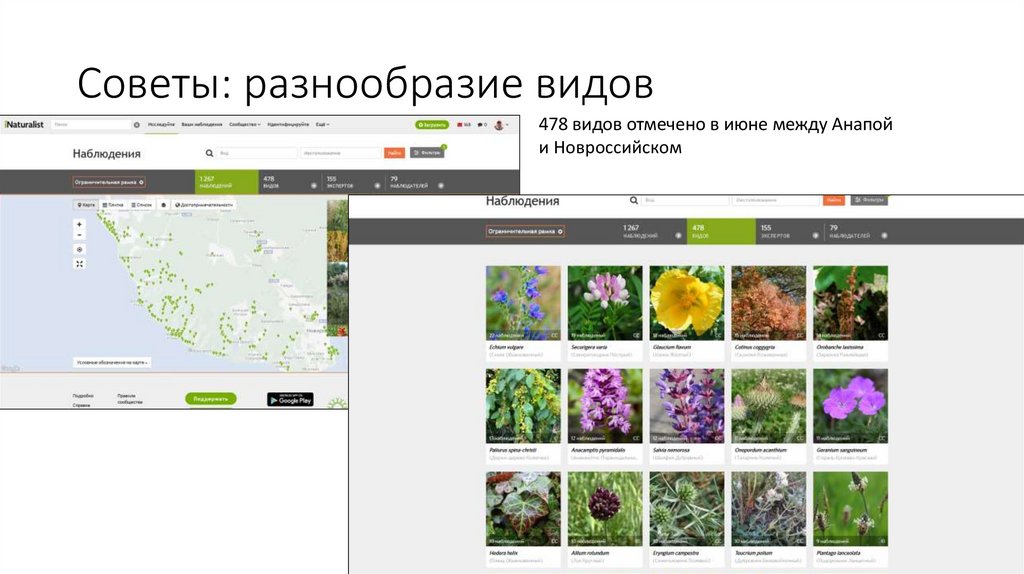
Task: Open the red notifications icon in the header
Action: coord(464,125)
